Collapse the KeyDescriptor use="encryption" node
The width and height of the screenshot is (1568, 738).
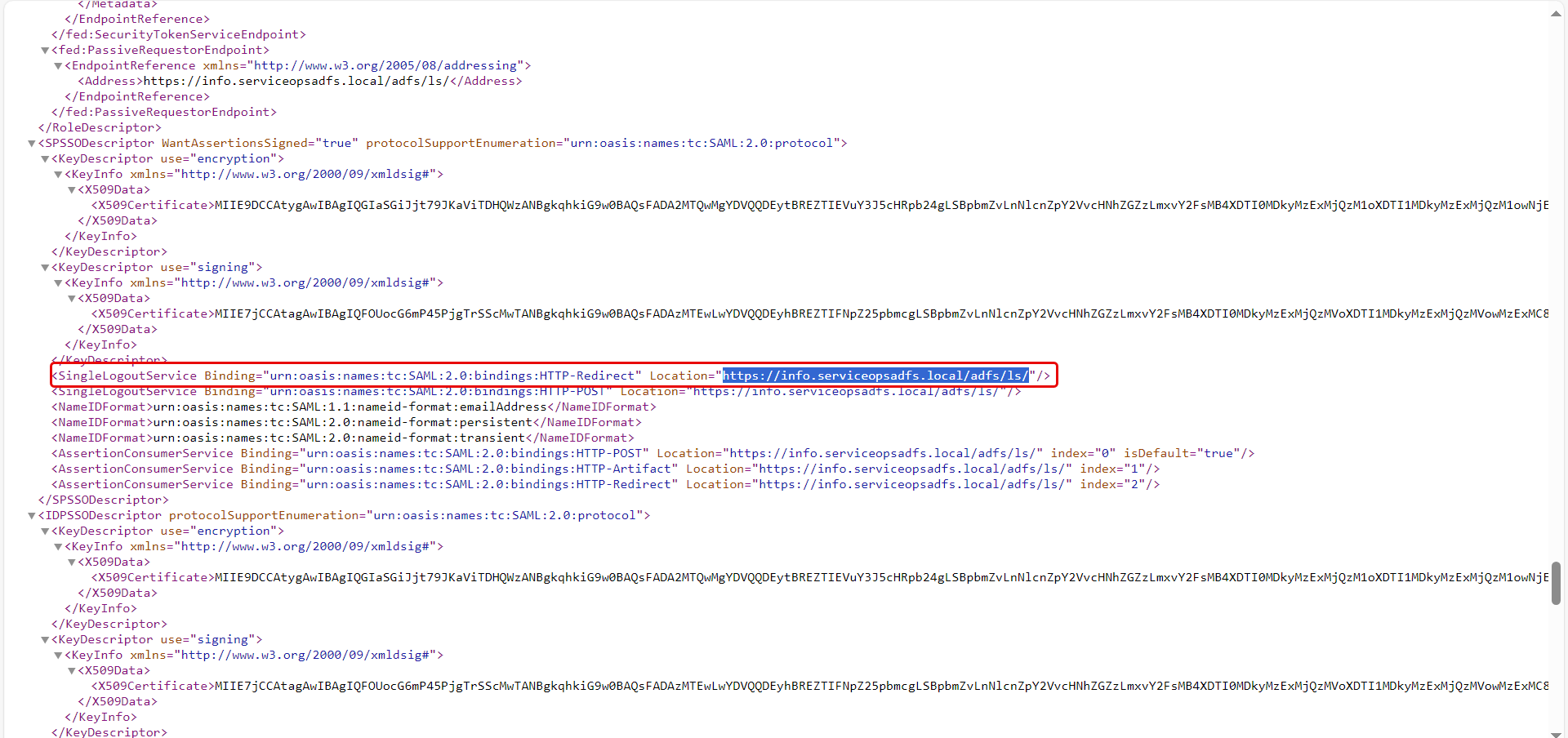point(44,158)
